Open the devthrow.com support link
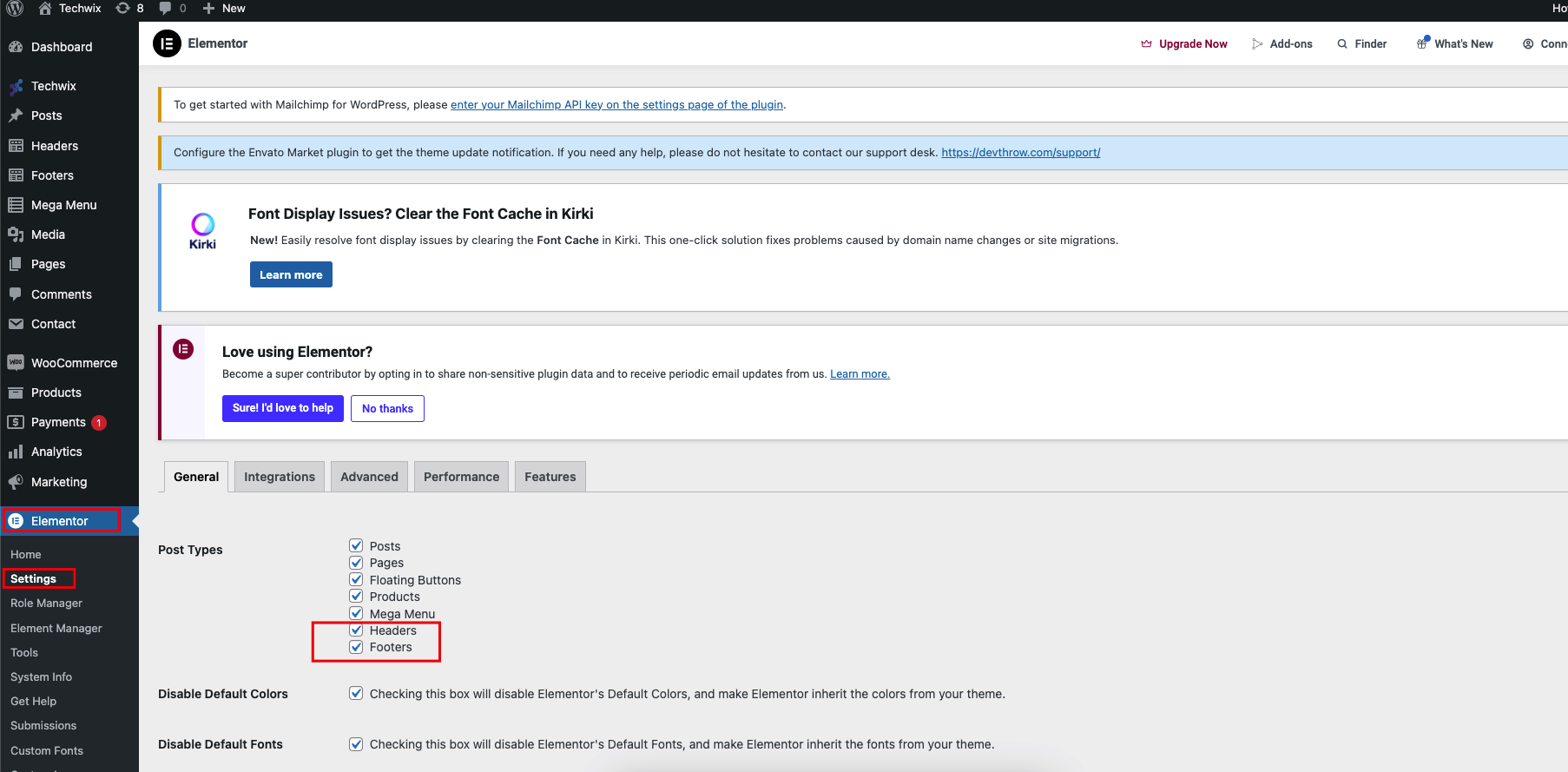This screenshot has height=772, width=1568. (1021, 152)
